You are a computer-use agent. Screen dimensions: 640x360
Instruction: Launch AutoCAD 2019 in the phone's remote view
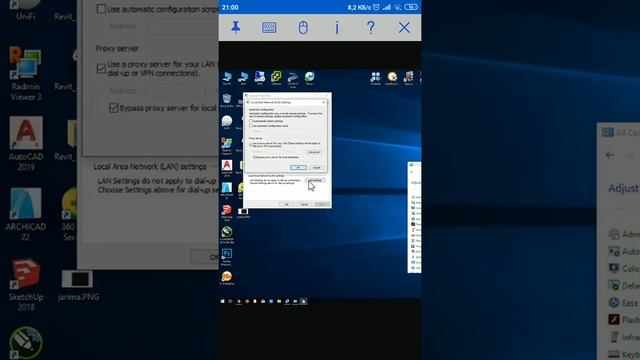click(x=227, y=167)
